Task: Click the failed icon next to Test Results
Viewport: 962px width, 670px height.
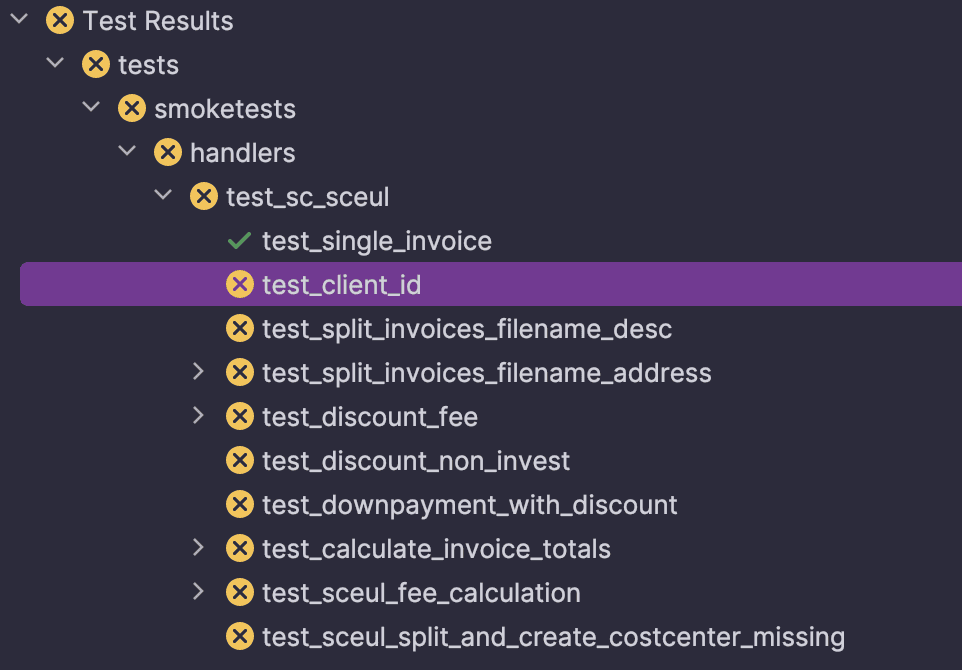Action: [60, 21]
